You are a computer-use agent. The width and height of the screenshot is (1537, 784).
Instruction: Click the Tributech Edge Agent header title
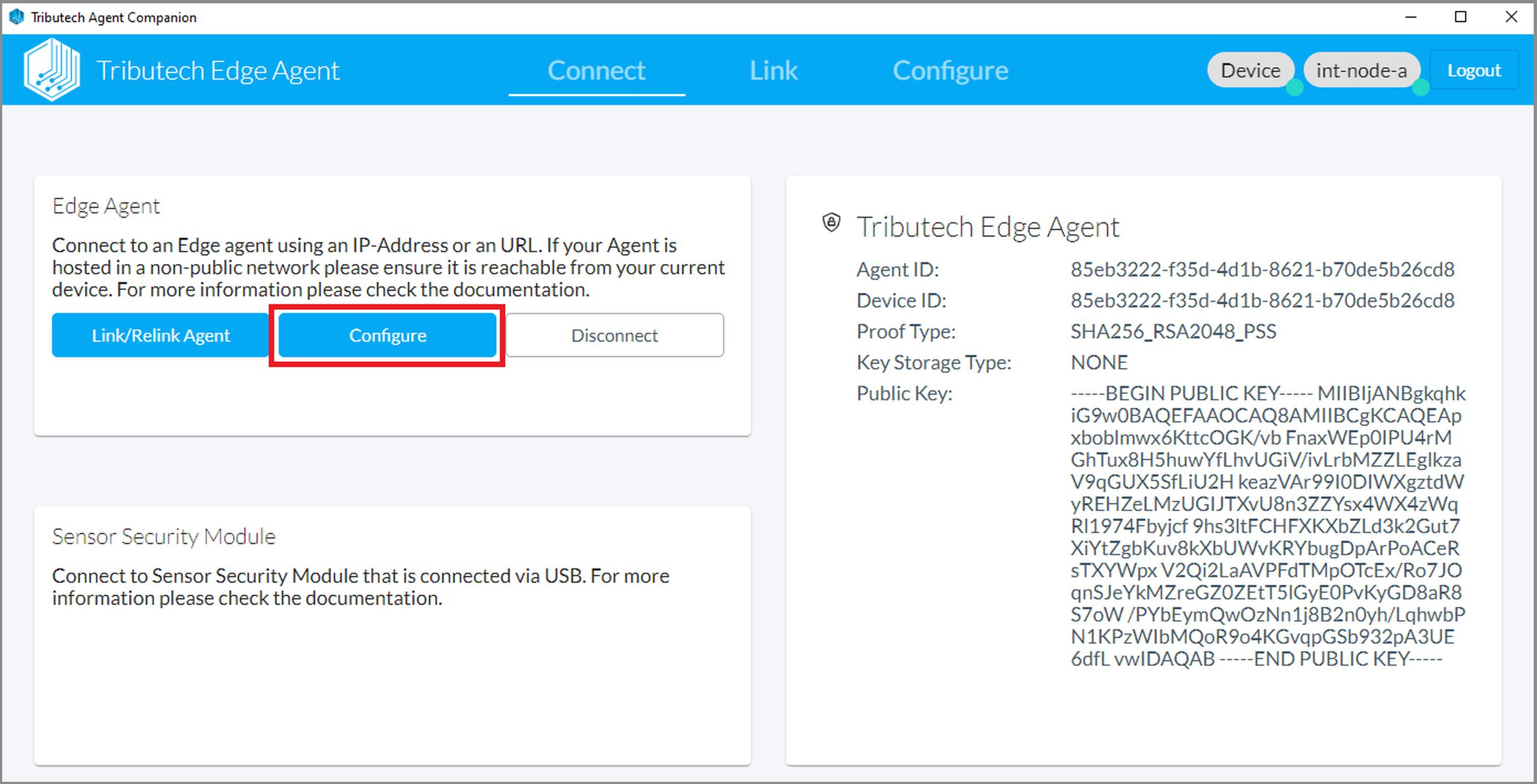coord(217,71)
